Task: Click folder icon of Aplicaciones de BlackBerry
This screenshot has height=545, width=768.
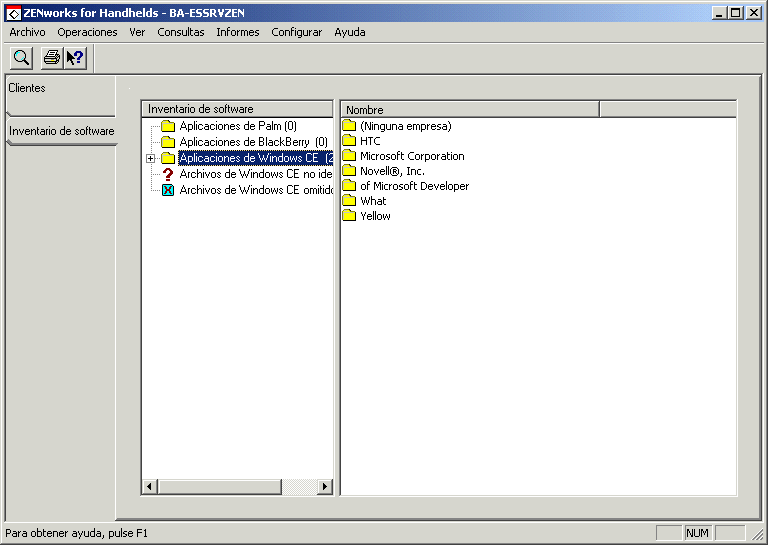Action: [168, 142]
